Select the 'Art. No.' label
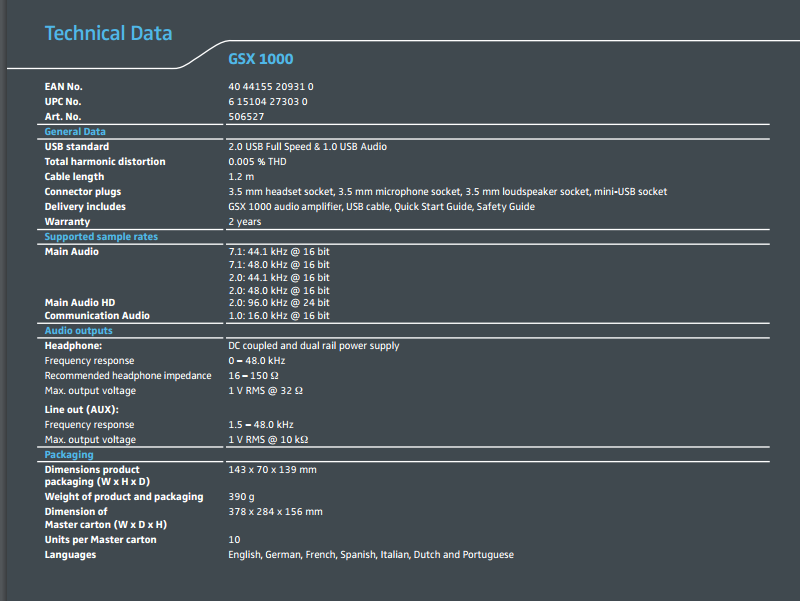This screenshot has height=601, width=800. coord(63,116)
